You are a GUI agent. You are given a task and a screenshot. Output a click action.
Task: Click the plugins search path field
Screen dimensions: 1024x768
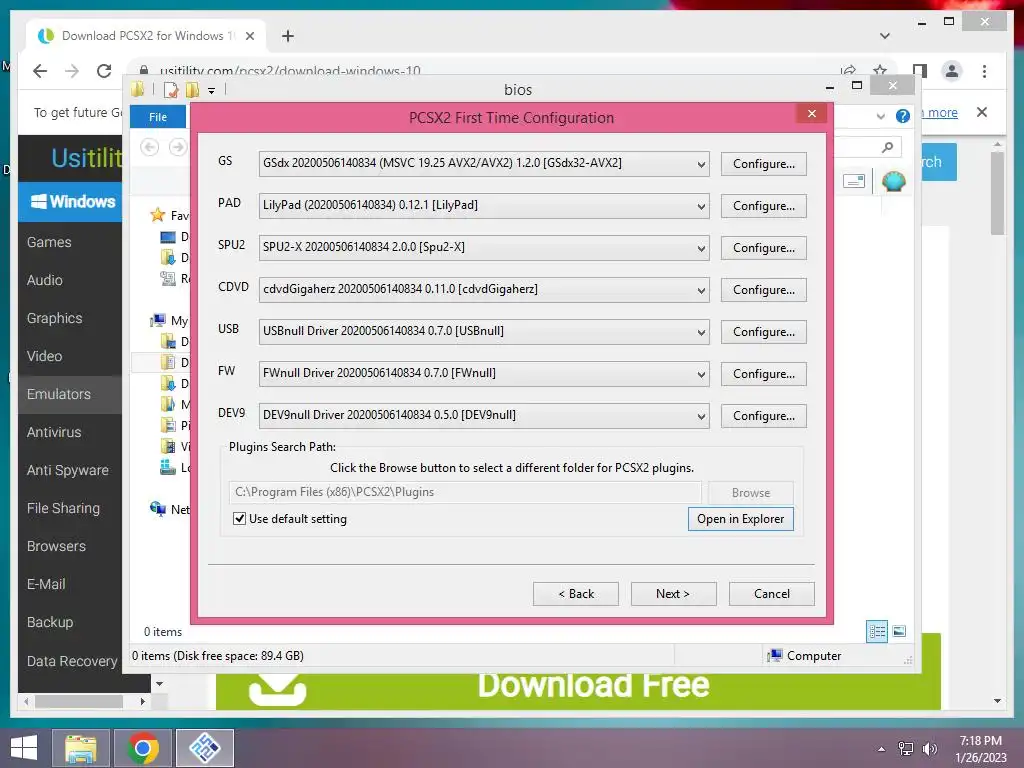[464, 492]
